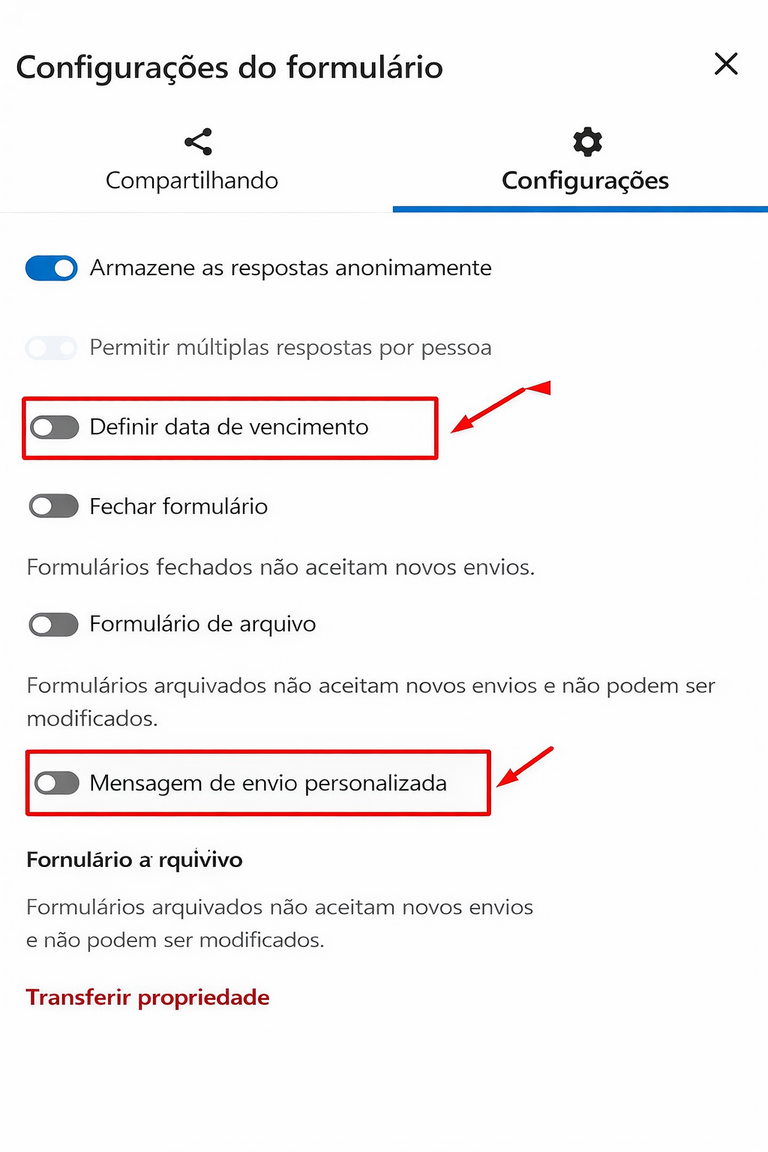Select the Configurações tab label
768x1152 pixels.
[x=585, y=181]
